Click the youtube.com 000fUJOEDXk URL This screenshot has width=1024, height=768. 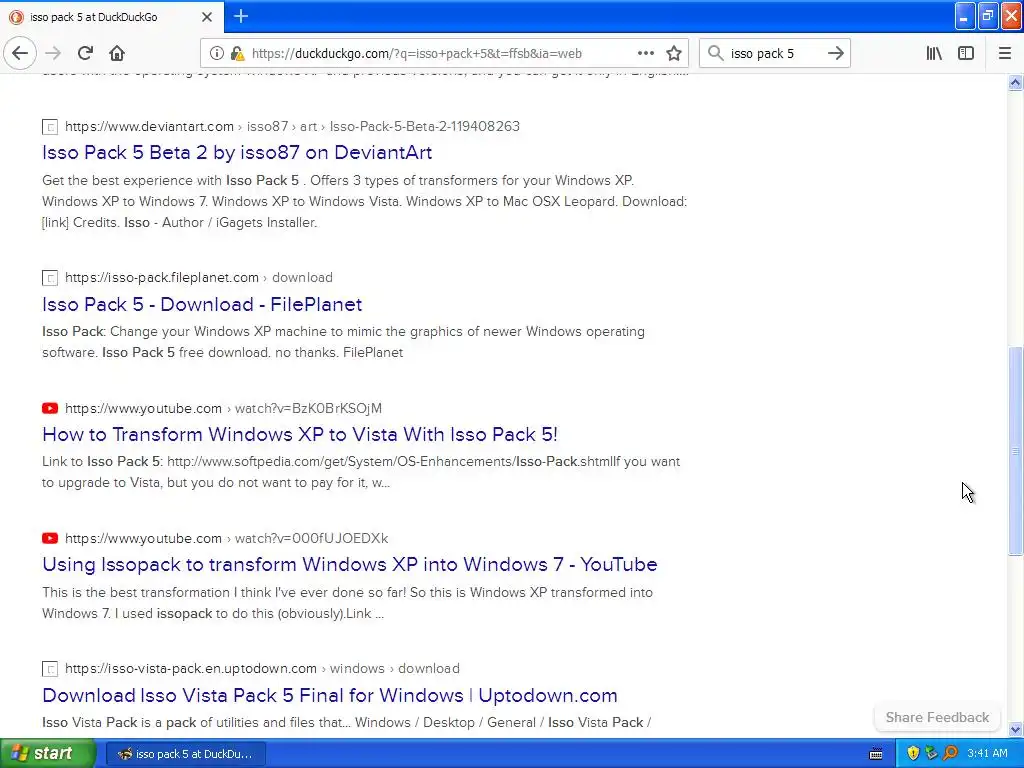[x=227, y=538]
